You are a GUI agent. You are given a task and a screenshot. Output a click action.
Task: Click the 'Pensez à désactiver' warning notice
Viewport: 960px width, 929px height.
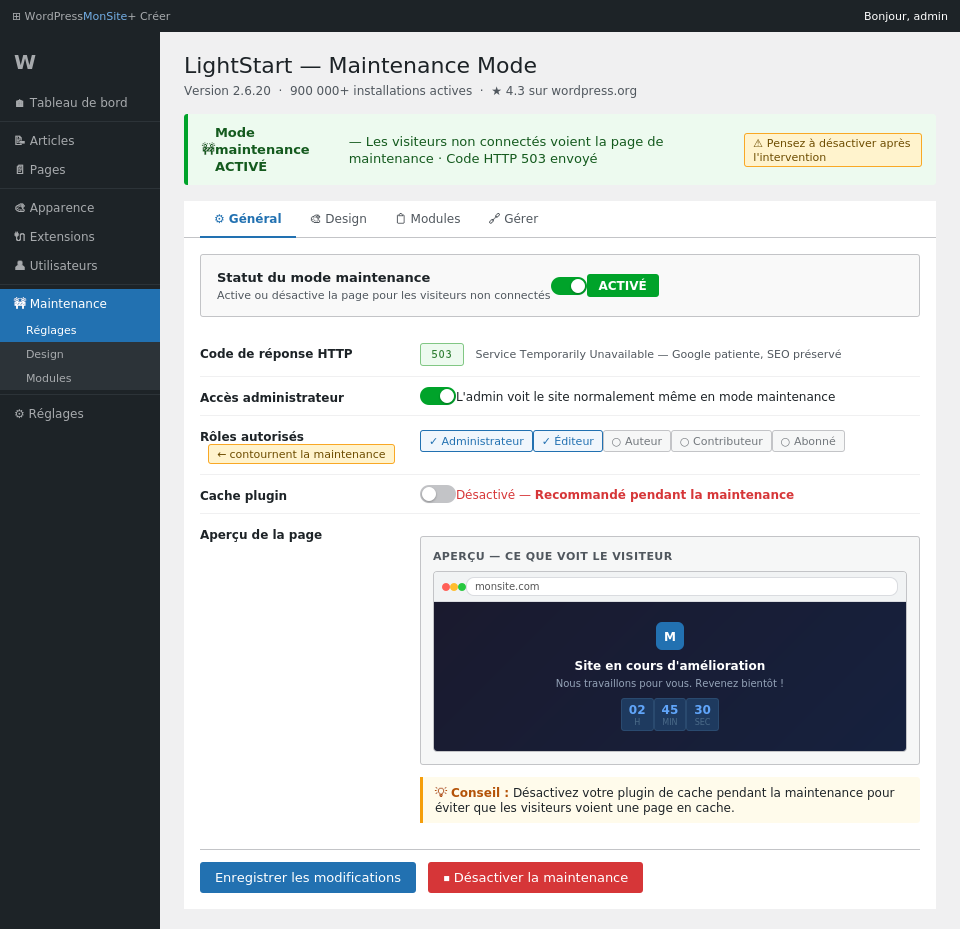coord(833,150)
